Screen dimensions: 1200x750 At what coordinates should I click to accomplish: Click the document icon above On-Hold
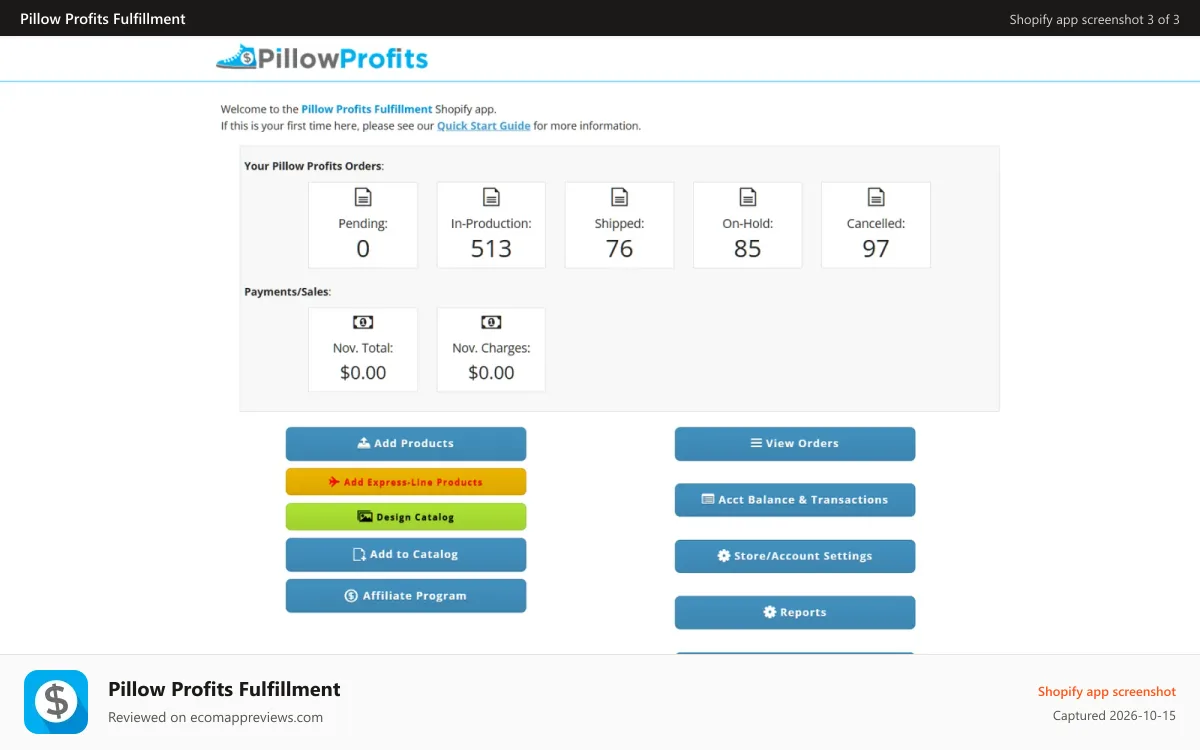click(x=748, y=197)
